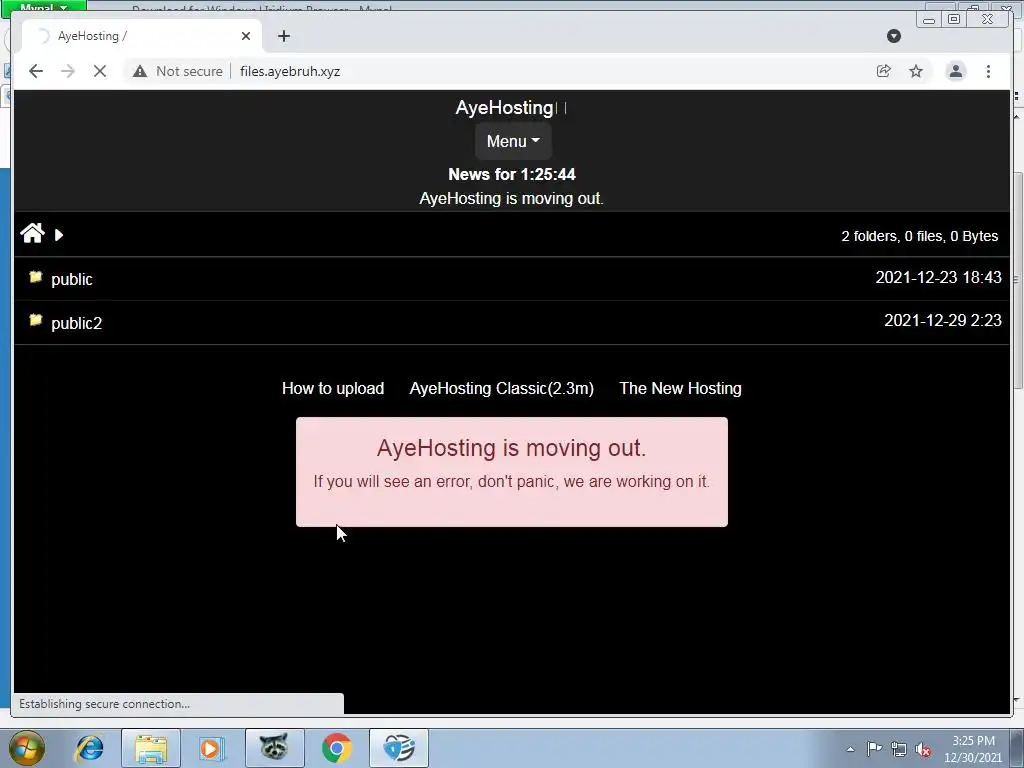The image size is (1024, 768).
Task: Click the 'AyeHosting is moving out.' alert heading
Action: click(x=511, y=448)
